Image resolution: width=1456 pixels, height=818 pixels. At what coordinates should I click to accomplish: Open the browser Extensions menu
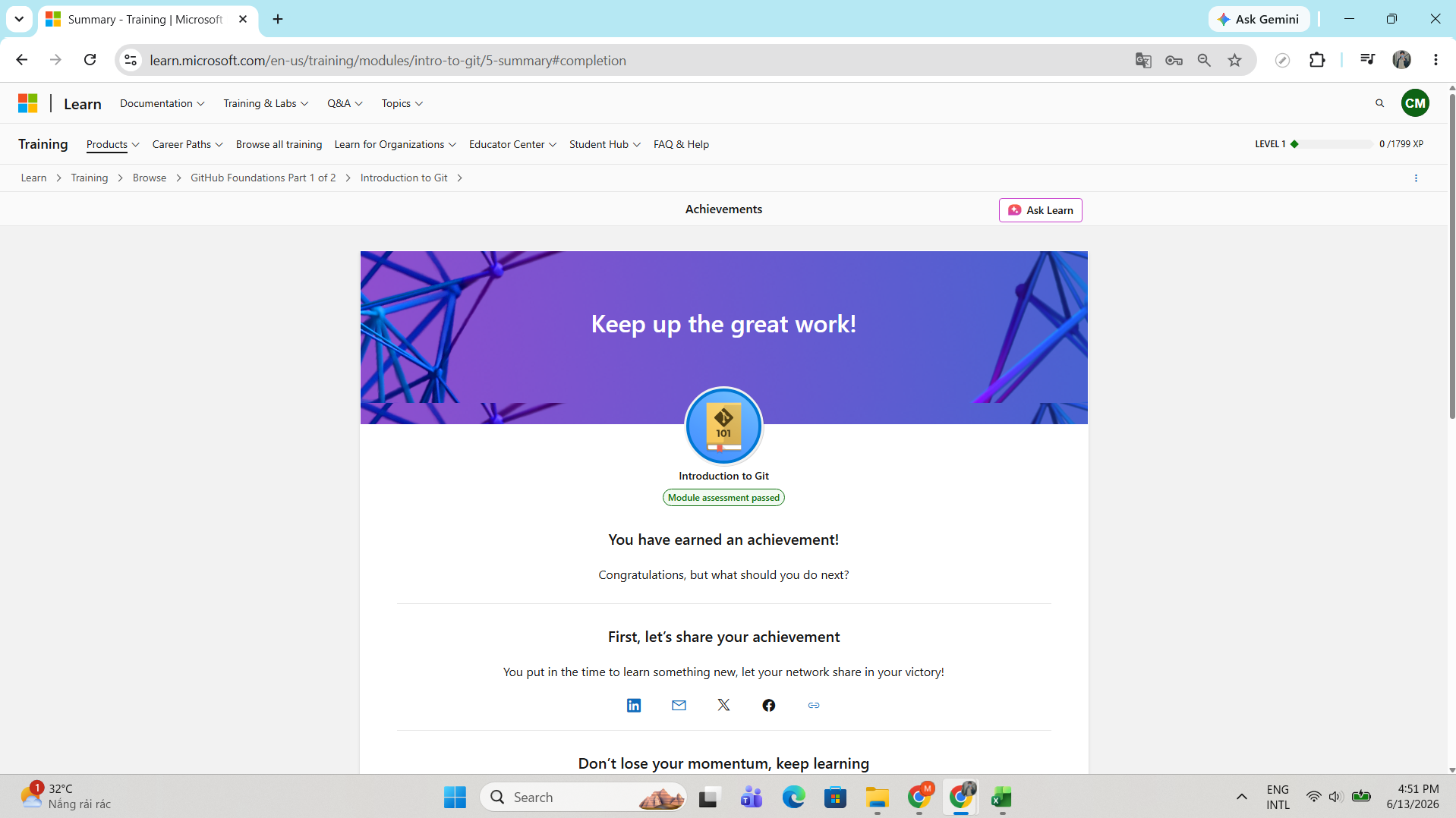[x=1317, y=60]
